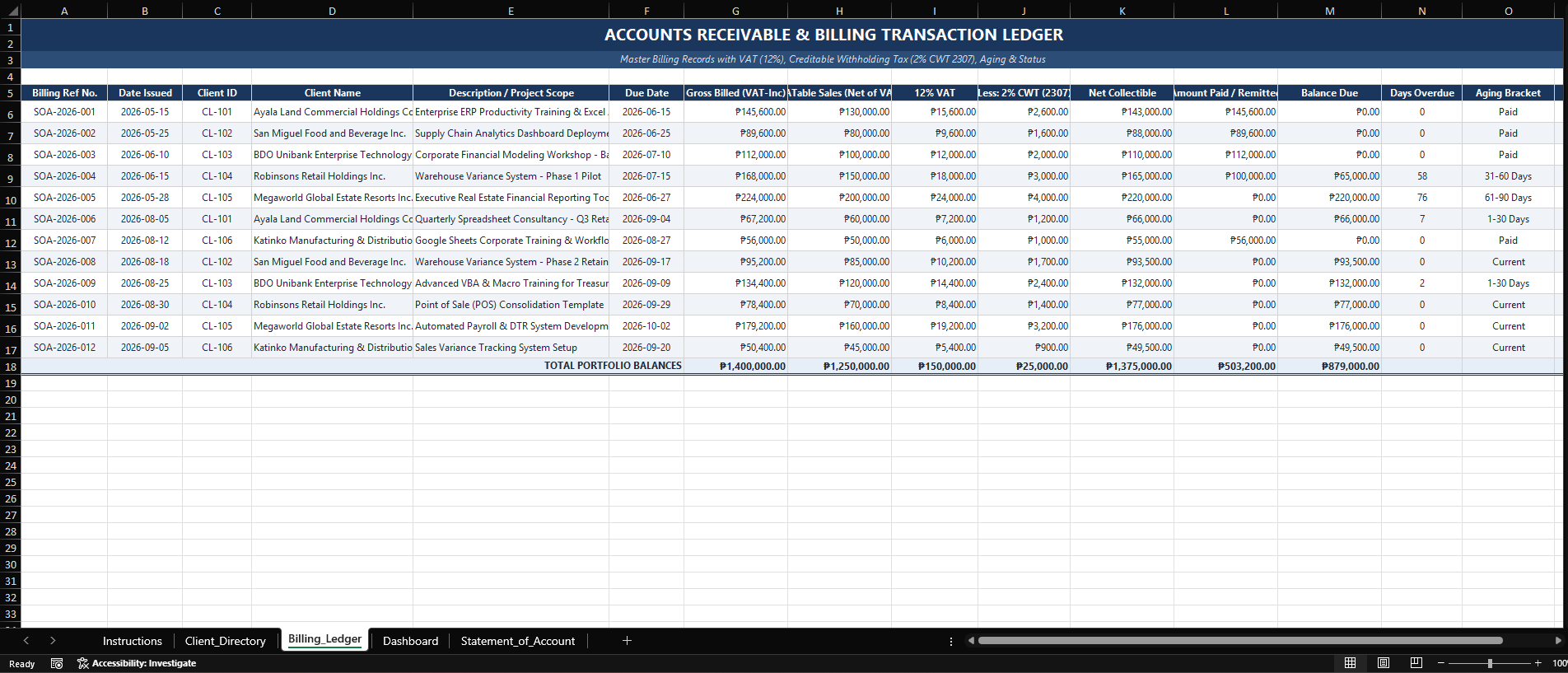Viewport: 1568px width, 673px height.
Task: Open the Instructions sheet tab
Action: (133, 641)
